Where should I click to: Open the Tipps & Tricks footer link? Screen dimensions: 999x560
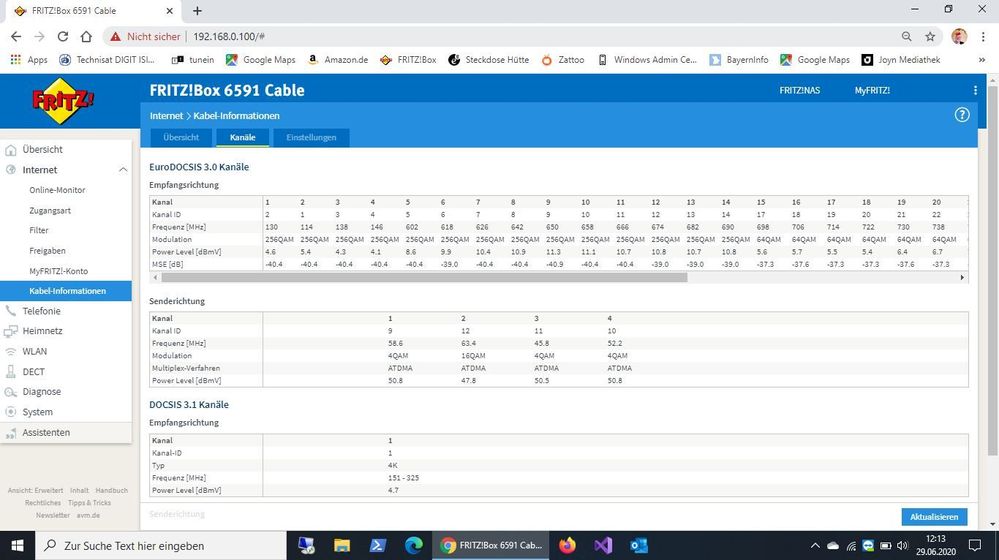[89, 503]
